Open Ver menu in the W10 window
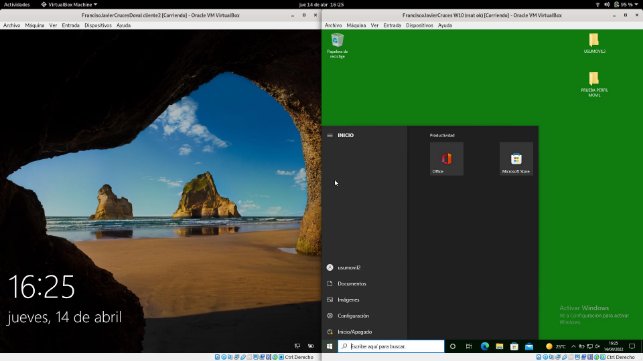 point(374,25)
